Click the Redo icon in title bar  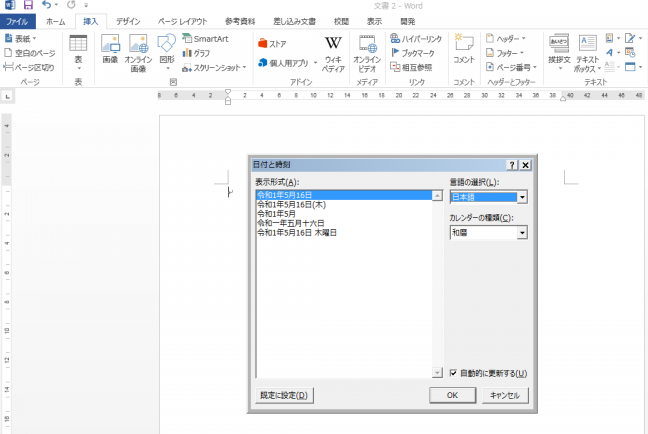coord(71,5)
